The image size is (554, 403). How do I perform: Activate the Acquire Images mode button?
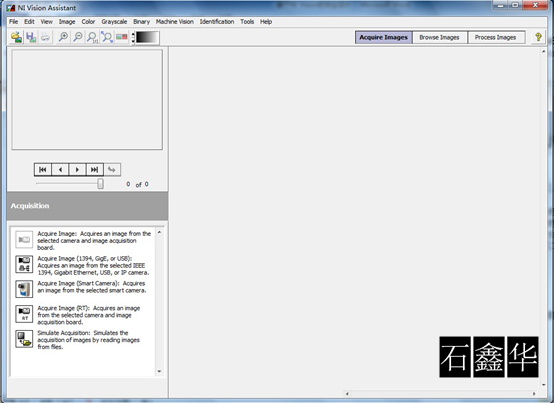[x=384, y=37]
